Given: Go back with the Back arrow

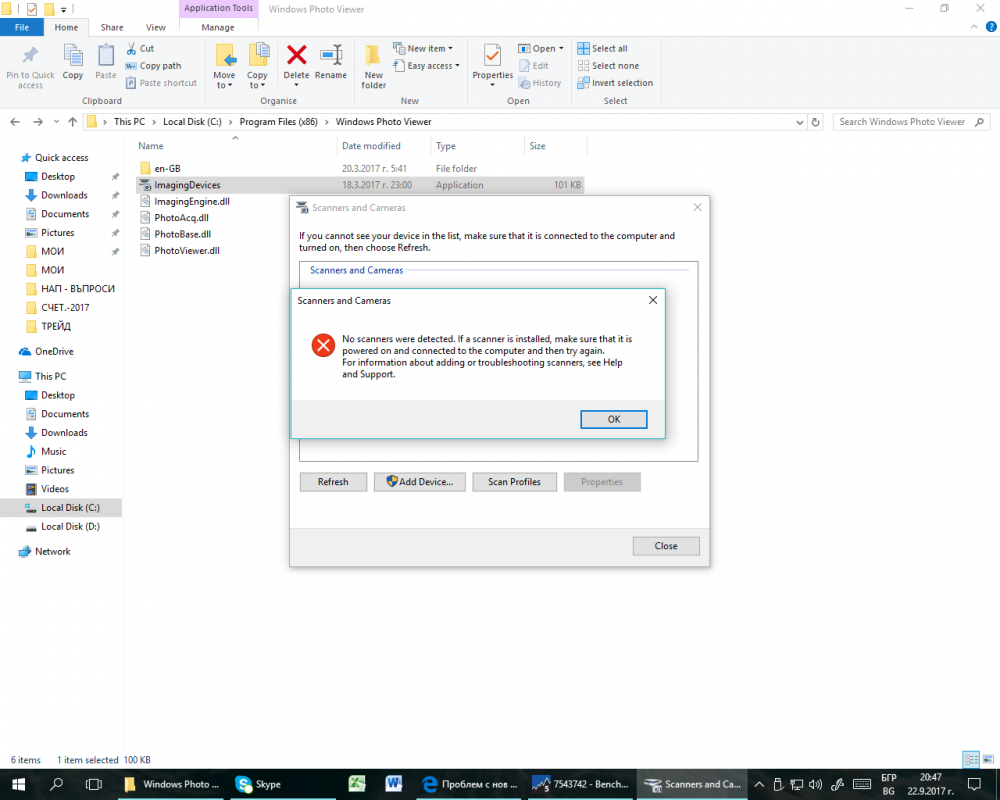Looking at the screenshot, I should tap(15, 122).
